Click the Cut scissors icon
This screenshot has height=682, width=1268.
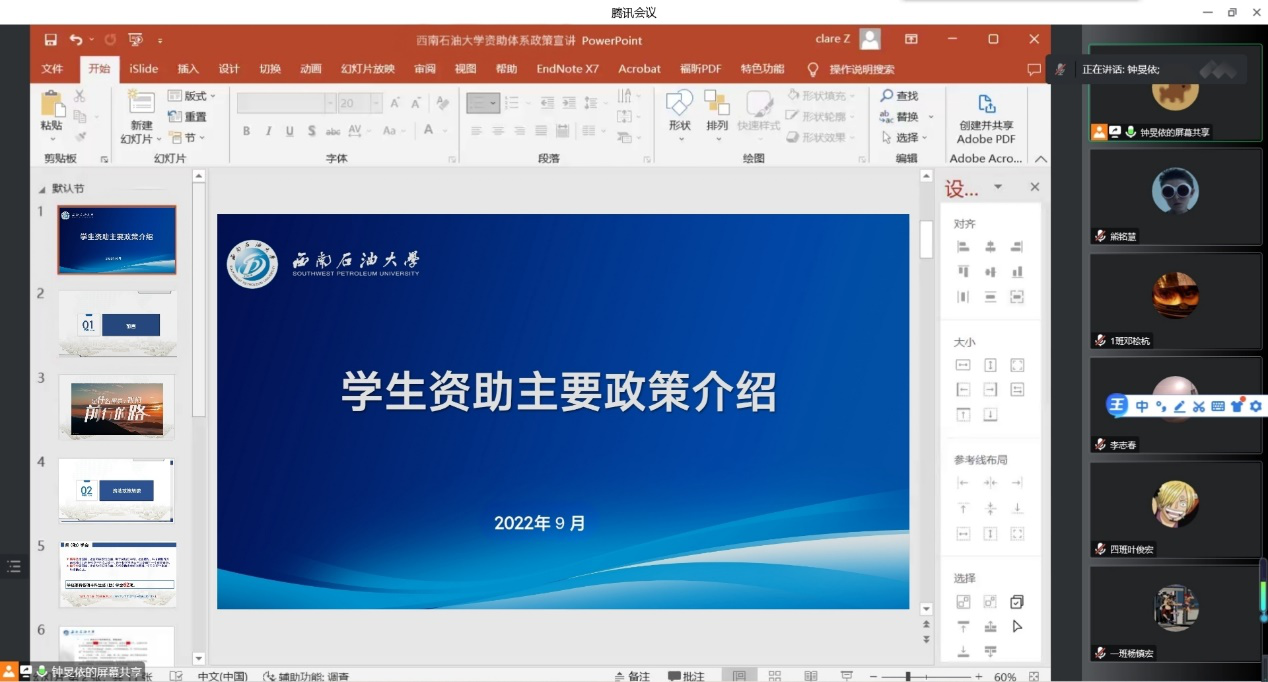tap(80, 96)
